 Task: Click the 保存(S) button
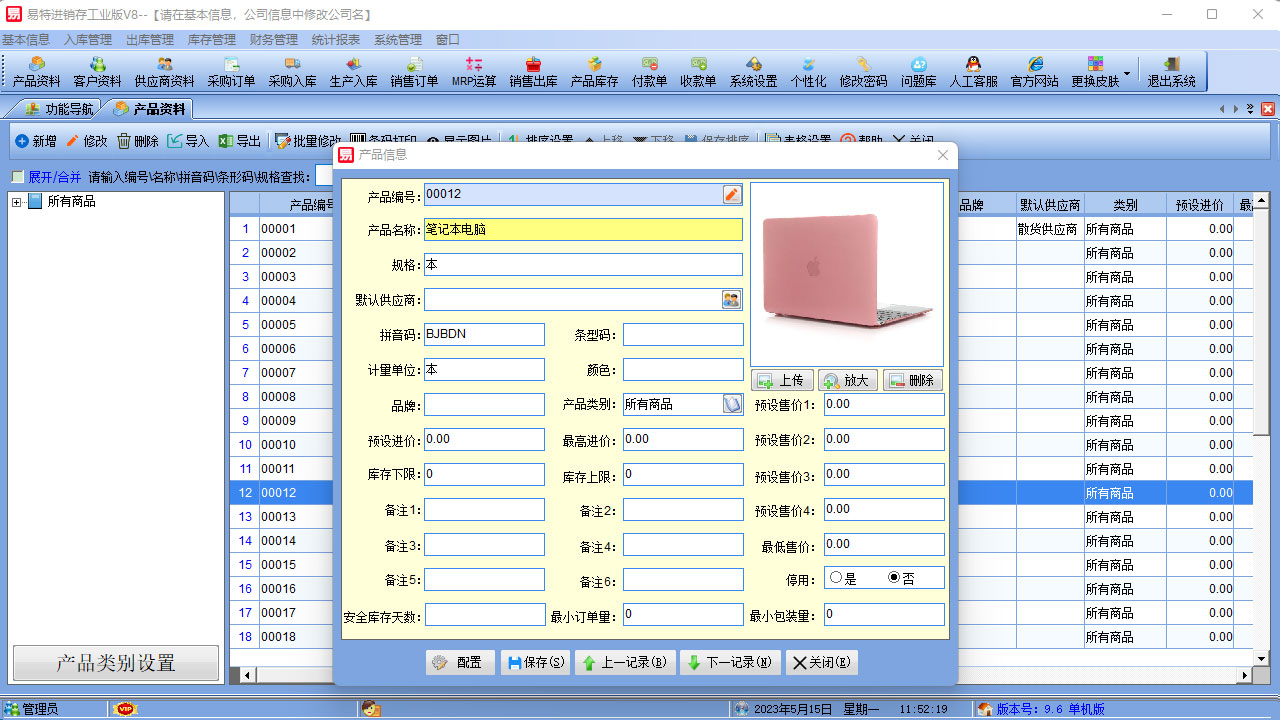[x=535, y=662]
